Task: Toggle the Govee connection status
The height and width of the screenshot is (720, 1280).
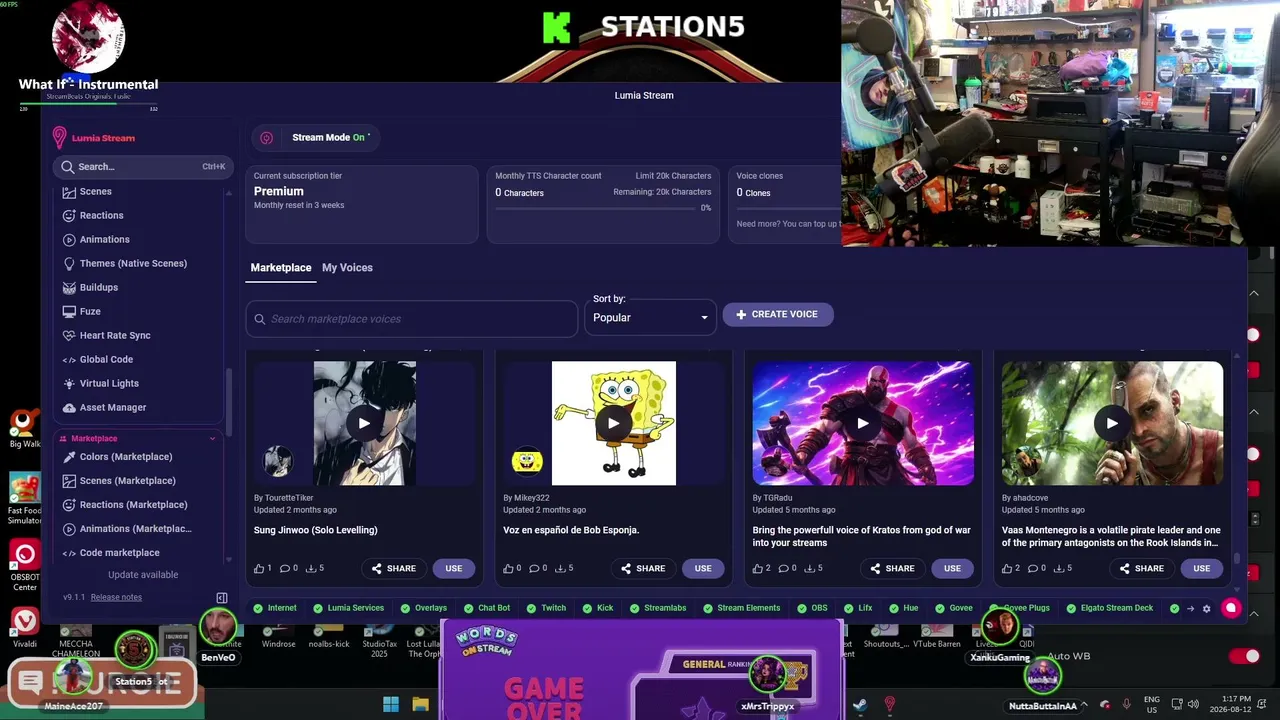Action: coord(953,608)
